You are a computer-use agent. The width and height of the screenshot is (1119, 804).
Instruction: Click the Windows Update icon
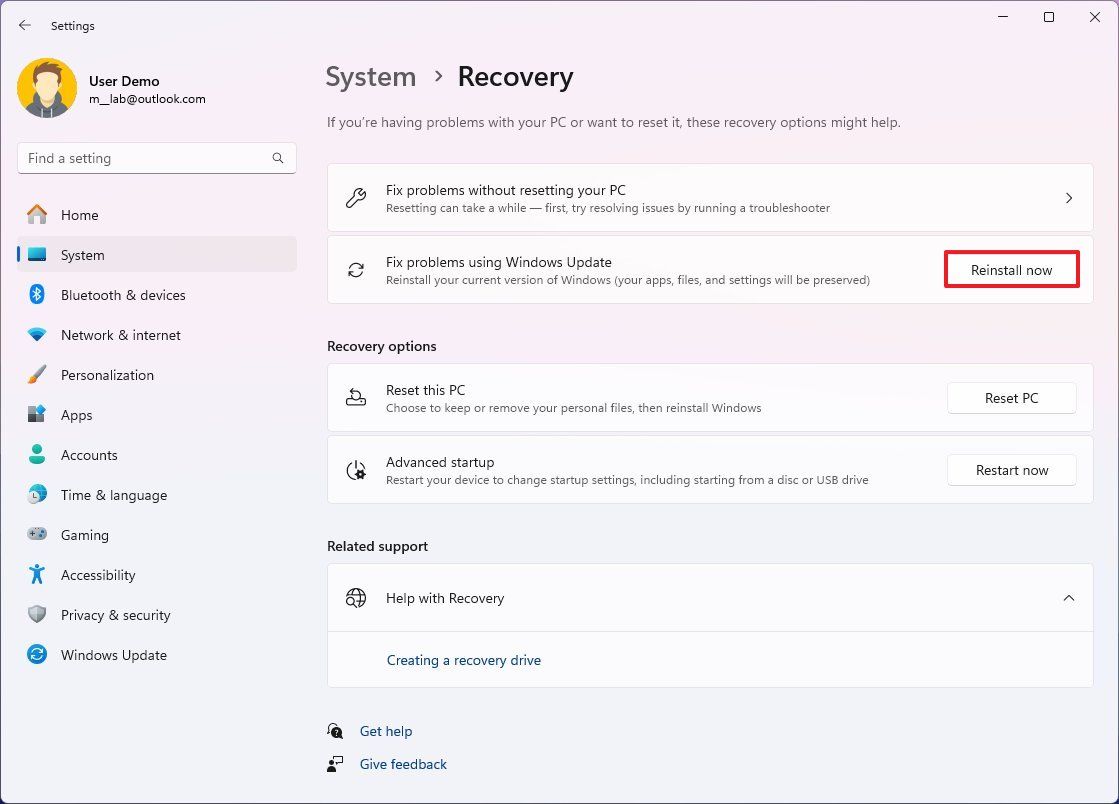pos(36,655)
